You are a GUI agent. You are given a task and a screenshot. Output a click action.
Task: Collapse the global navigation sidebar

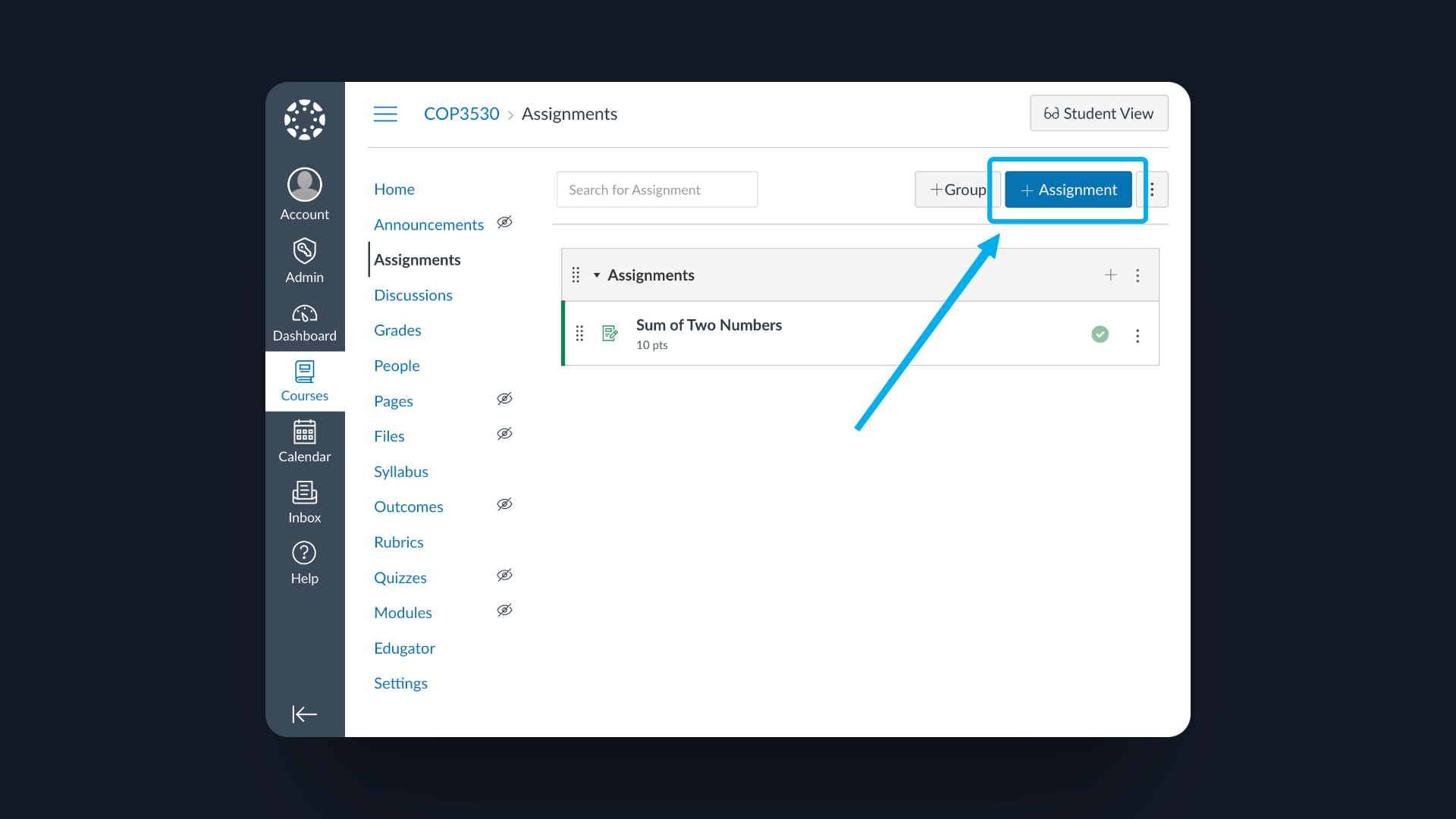[304, 714]
